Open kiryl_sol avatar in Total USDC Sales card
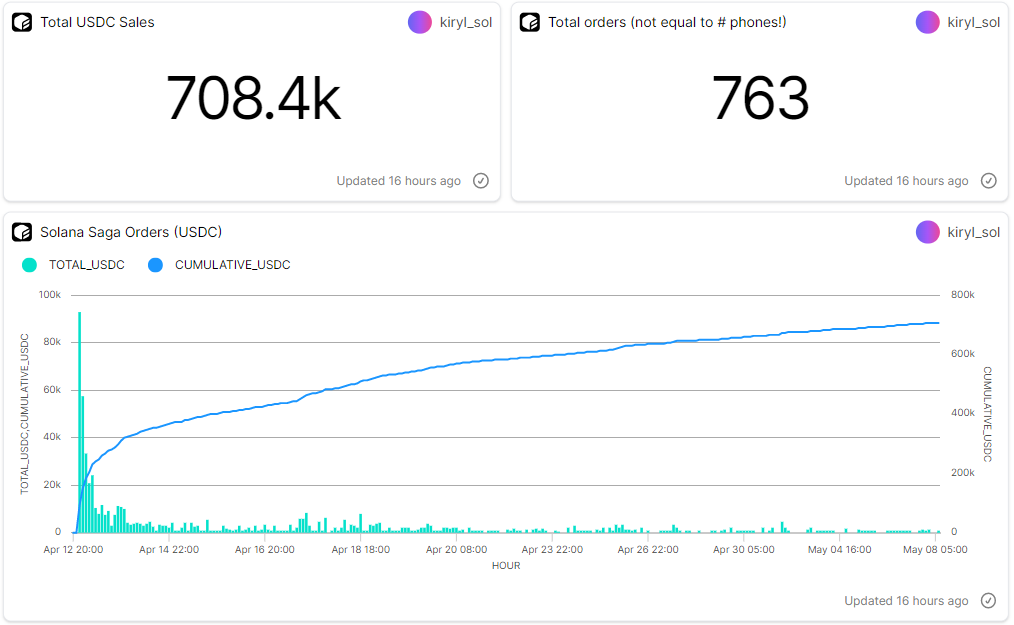The width and height of the screenshot is (1014, 625). (x=420, y=23)
